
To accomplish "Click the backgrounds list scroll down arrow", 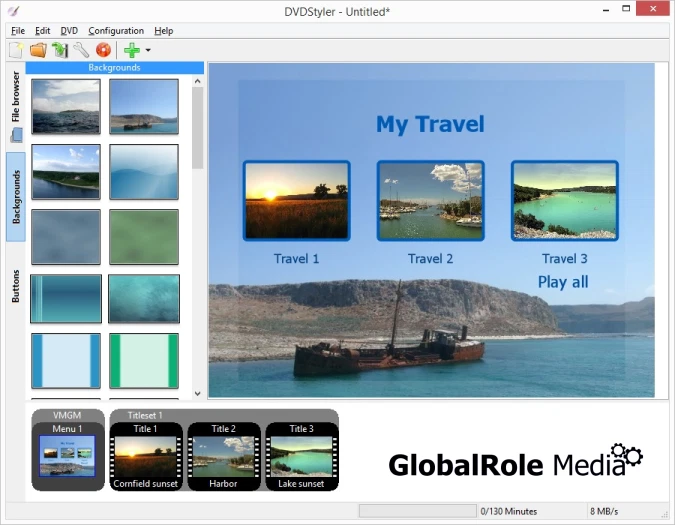I will [x=197, y=393].
